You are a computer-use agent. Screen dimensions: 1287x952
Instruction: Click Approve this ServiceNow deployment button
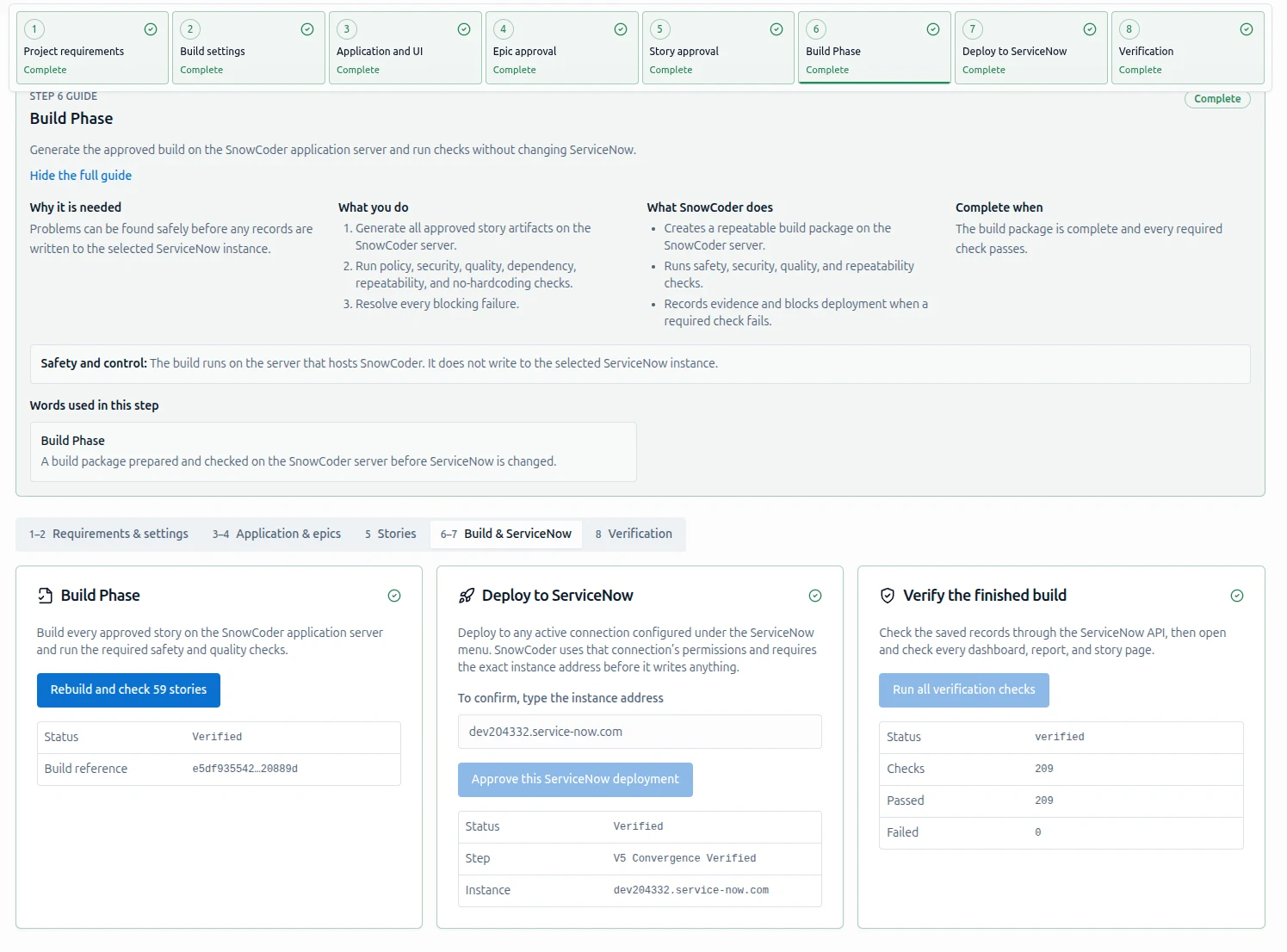click(x=575, y=780)
